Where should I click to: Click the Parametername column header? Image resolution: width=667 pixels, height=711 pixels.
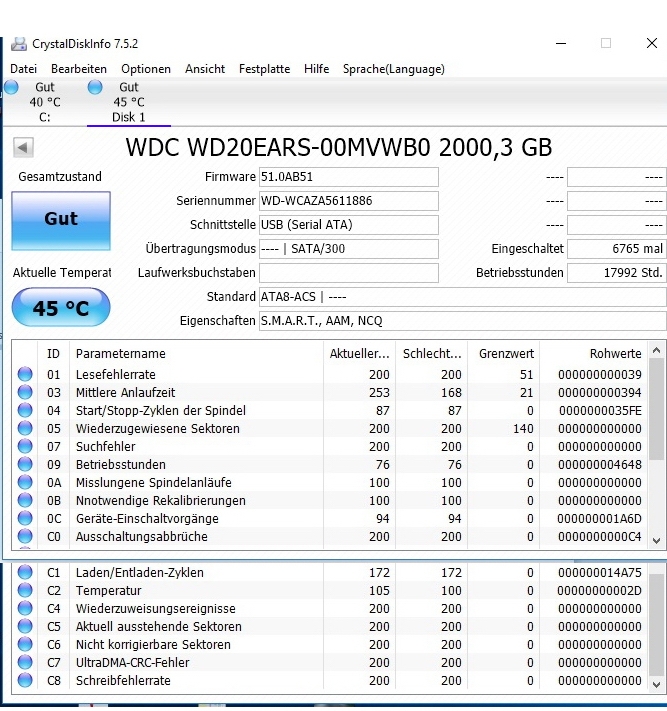click(196, 354)
